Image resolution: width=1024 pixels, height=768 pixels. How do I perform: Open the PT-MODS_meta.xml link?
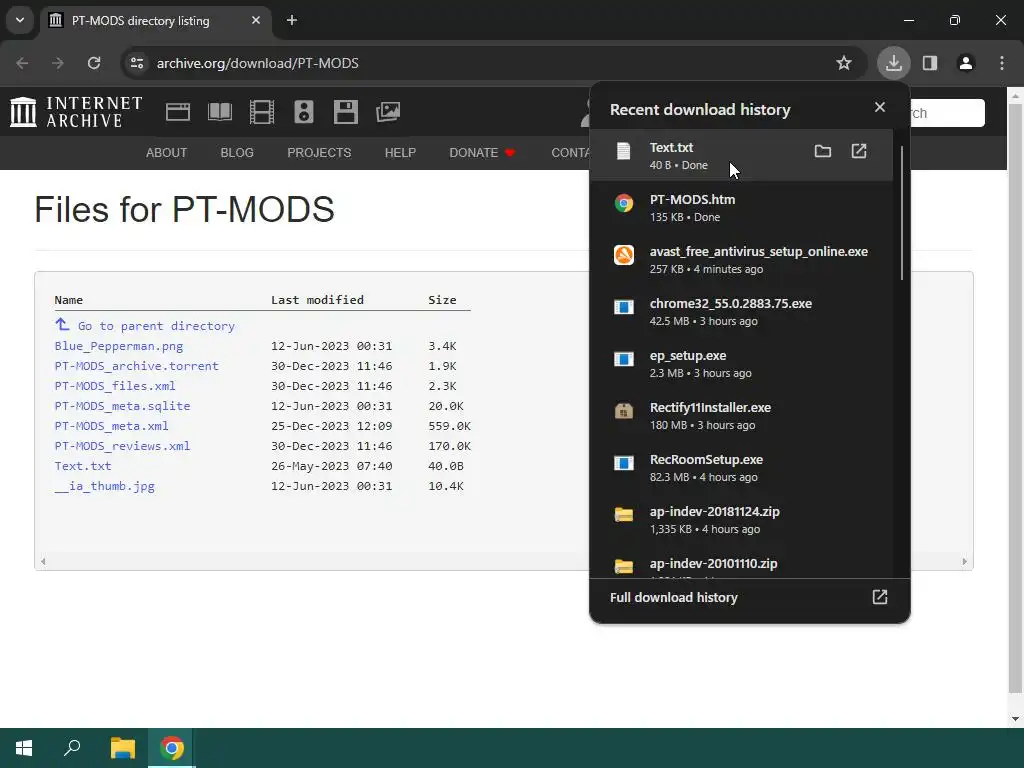tap(112, 426)
